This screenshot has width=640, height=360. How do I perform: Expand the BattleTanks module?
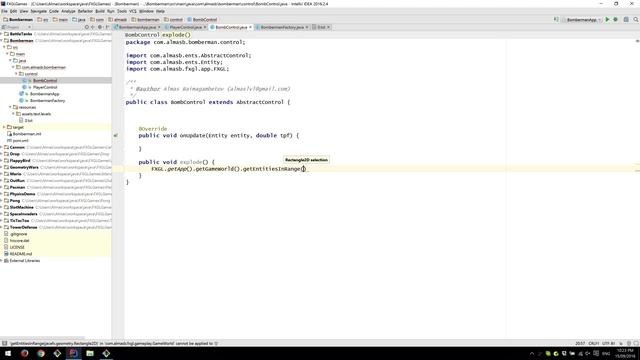[x=2, y=34]
